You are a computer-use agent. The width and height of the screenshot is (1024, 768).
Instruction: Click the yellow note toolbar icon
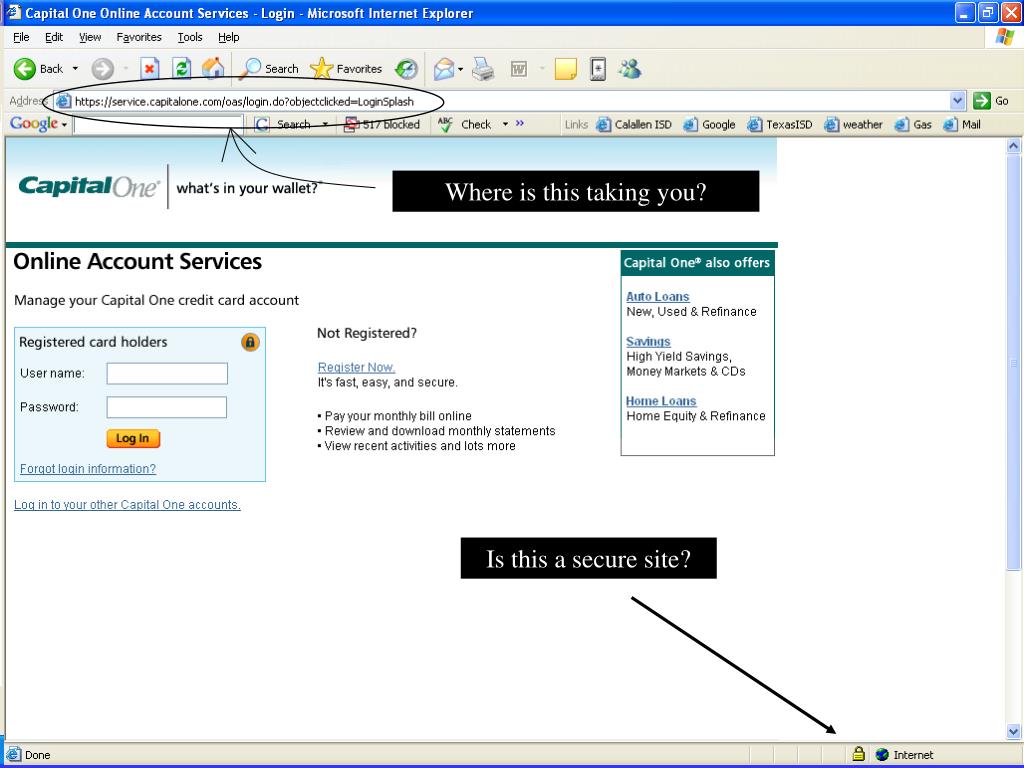pos(566,69)
